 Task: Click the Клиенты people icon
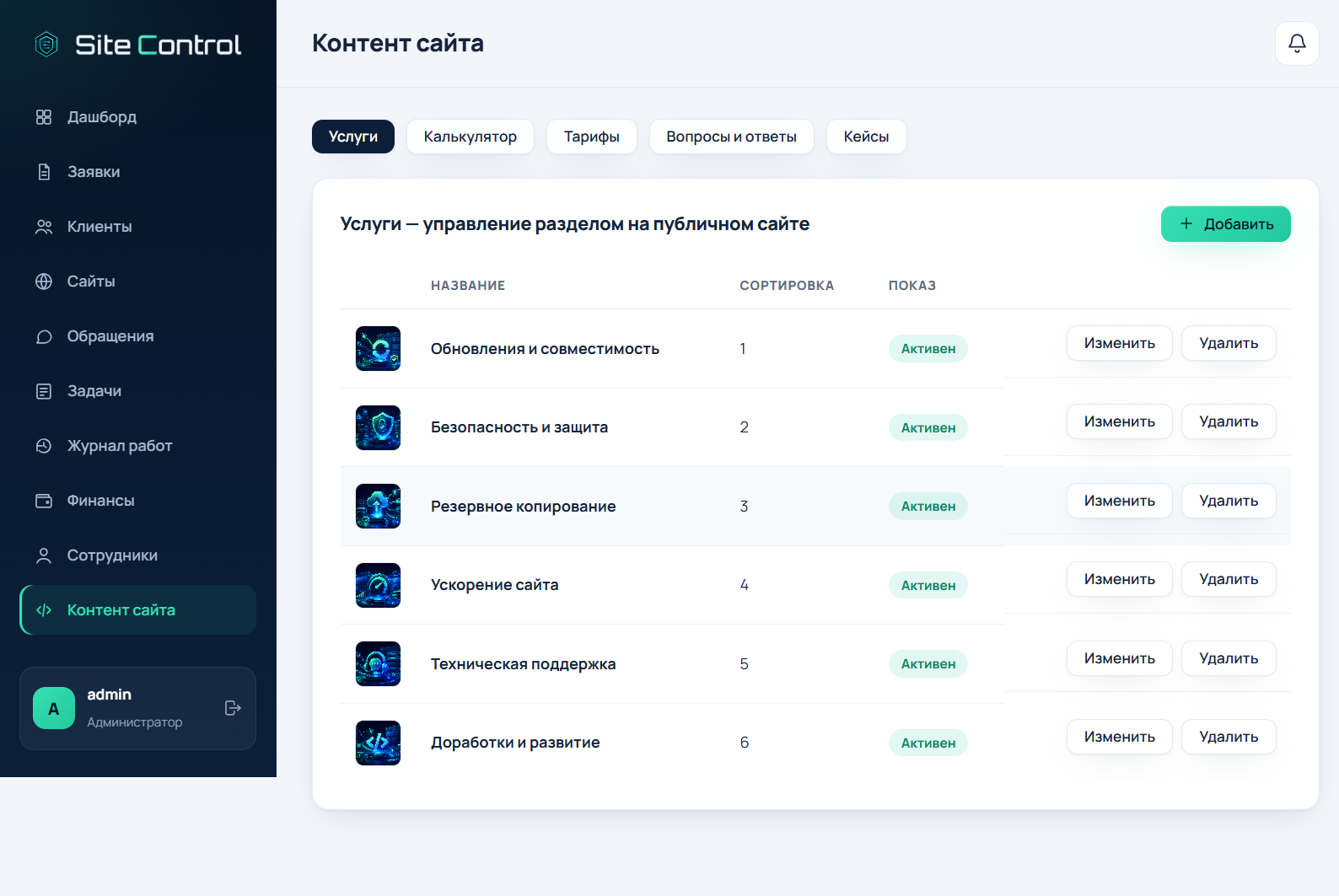point(44,227)
